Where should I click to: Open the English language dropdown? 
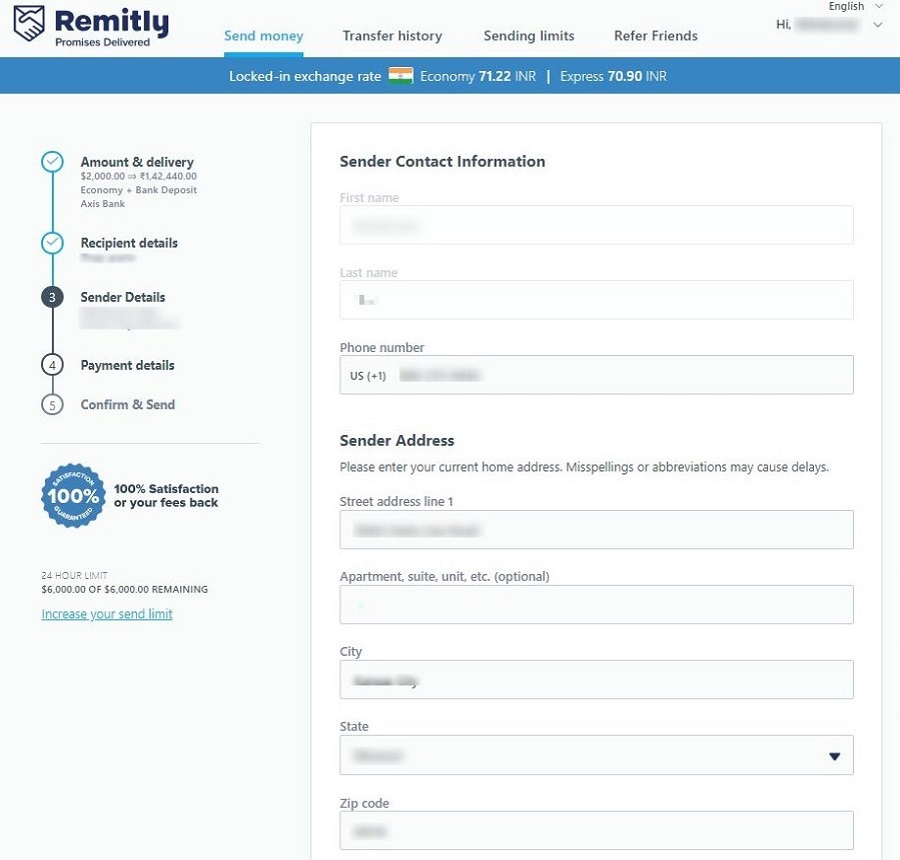854,6
